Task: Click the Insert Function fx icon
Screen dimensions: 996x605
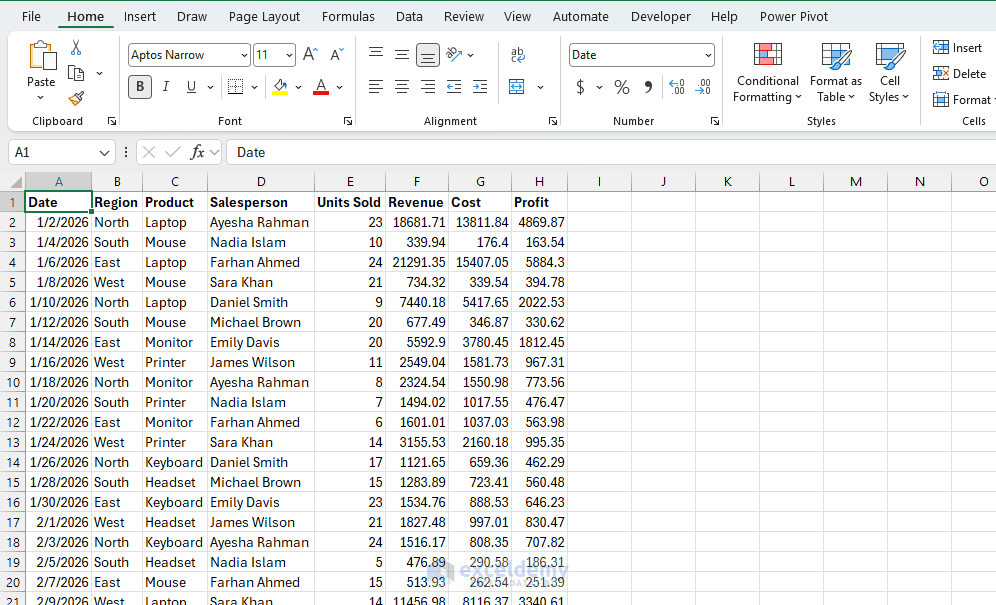Action: pyautogui.click(x=198, y=152)
